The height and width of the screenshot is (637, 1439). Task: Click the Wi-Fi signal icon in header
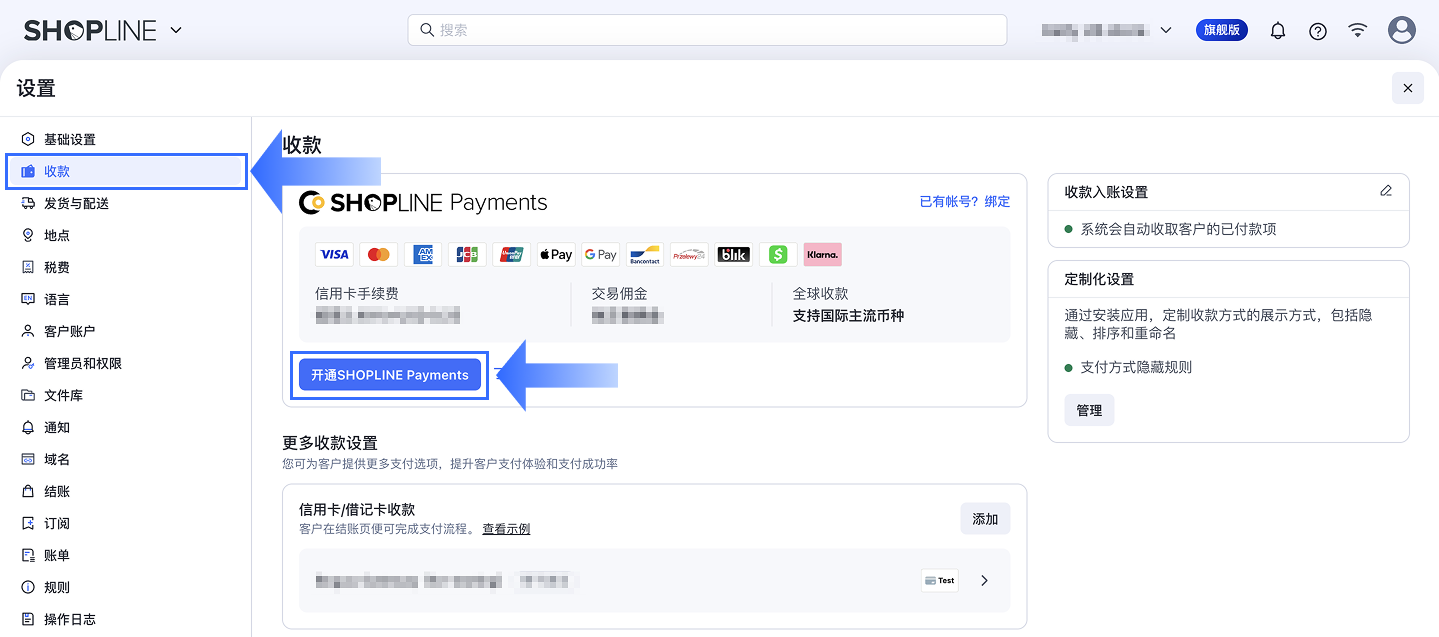pos(1357,30)
